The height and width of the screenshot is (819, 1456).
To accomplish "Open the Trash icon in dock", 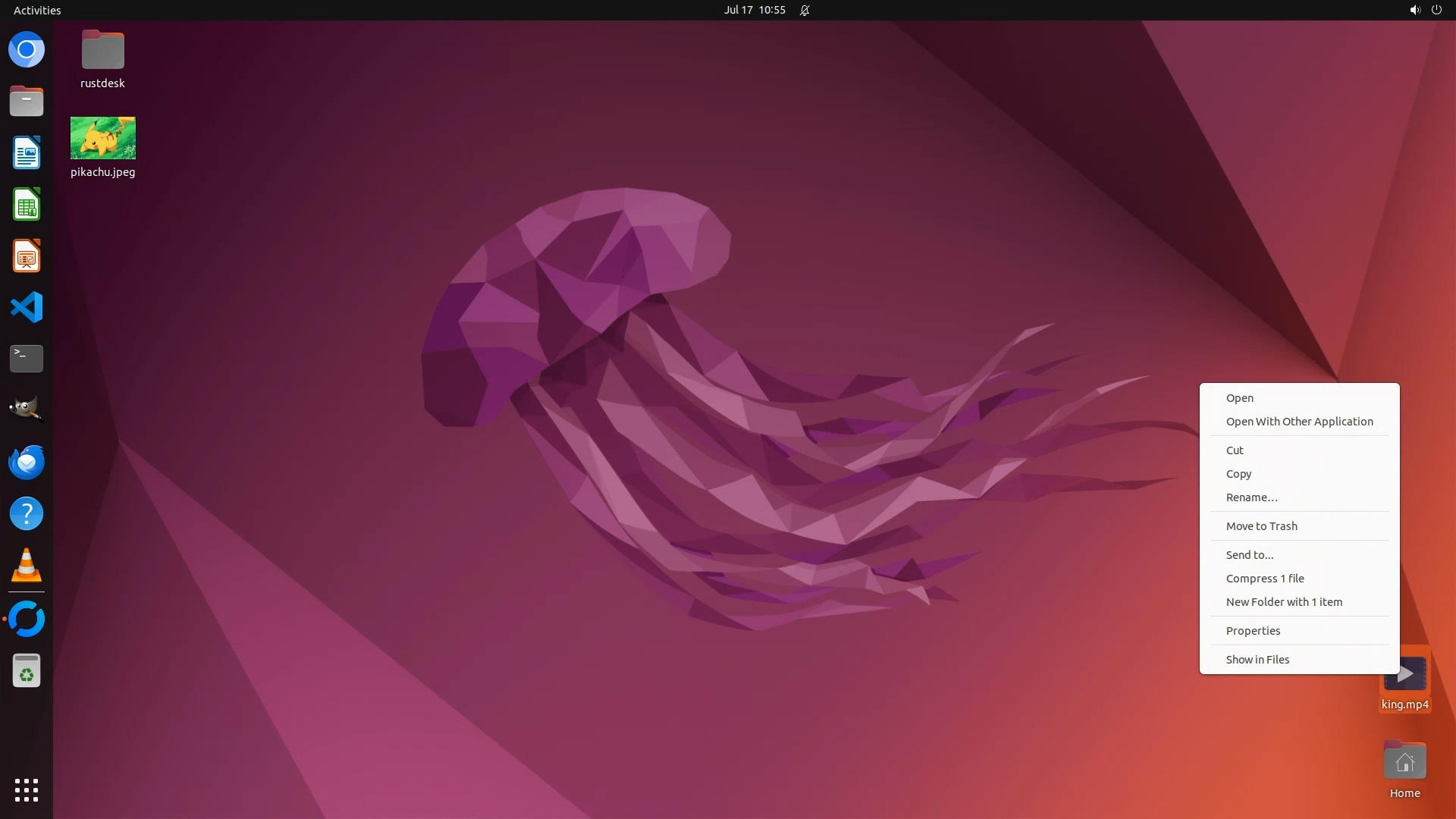I will click(27, 671).
